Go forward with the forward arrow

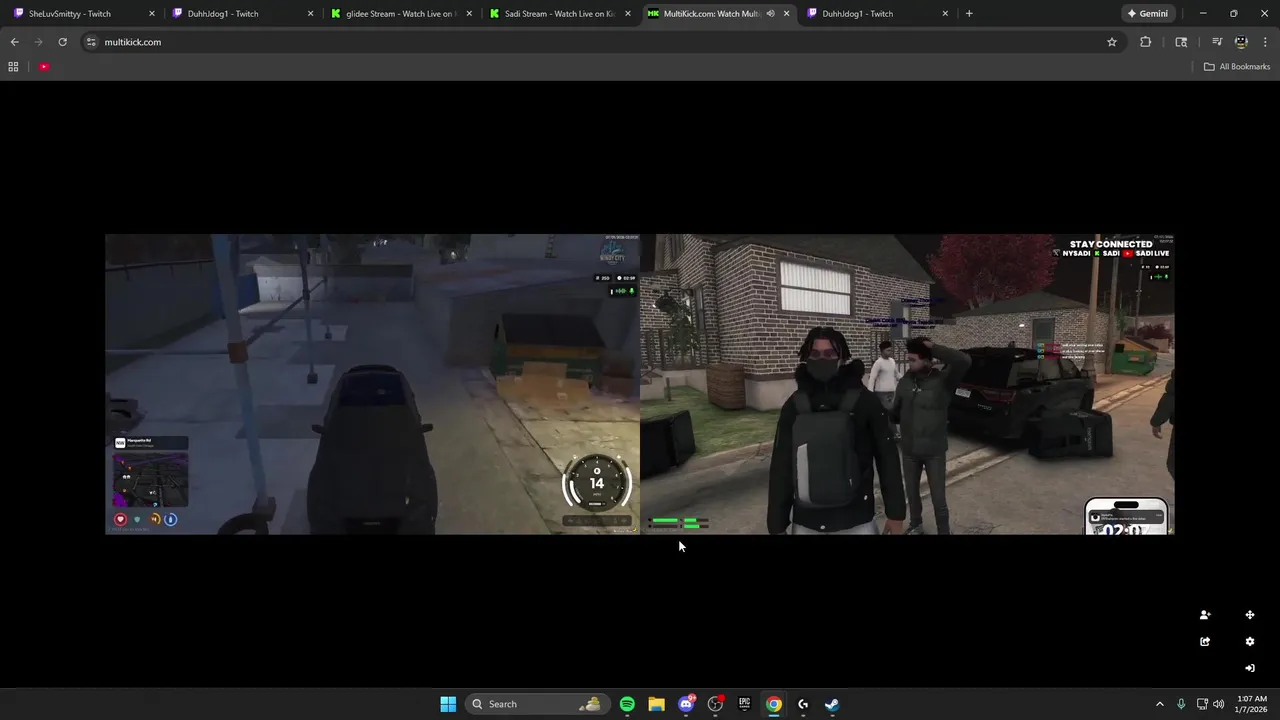click(38, 42)
